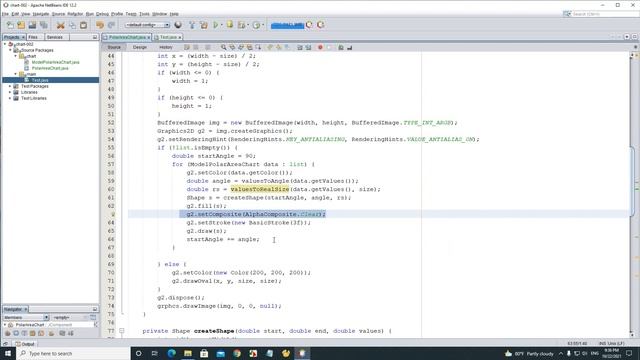Click the Undo arrow icon
Screen dimensions: 640x360
pyautogui.click(x=100, y=25)
